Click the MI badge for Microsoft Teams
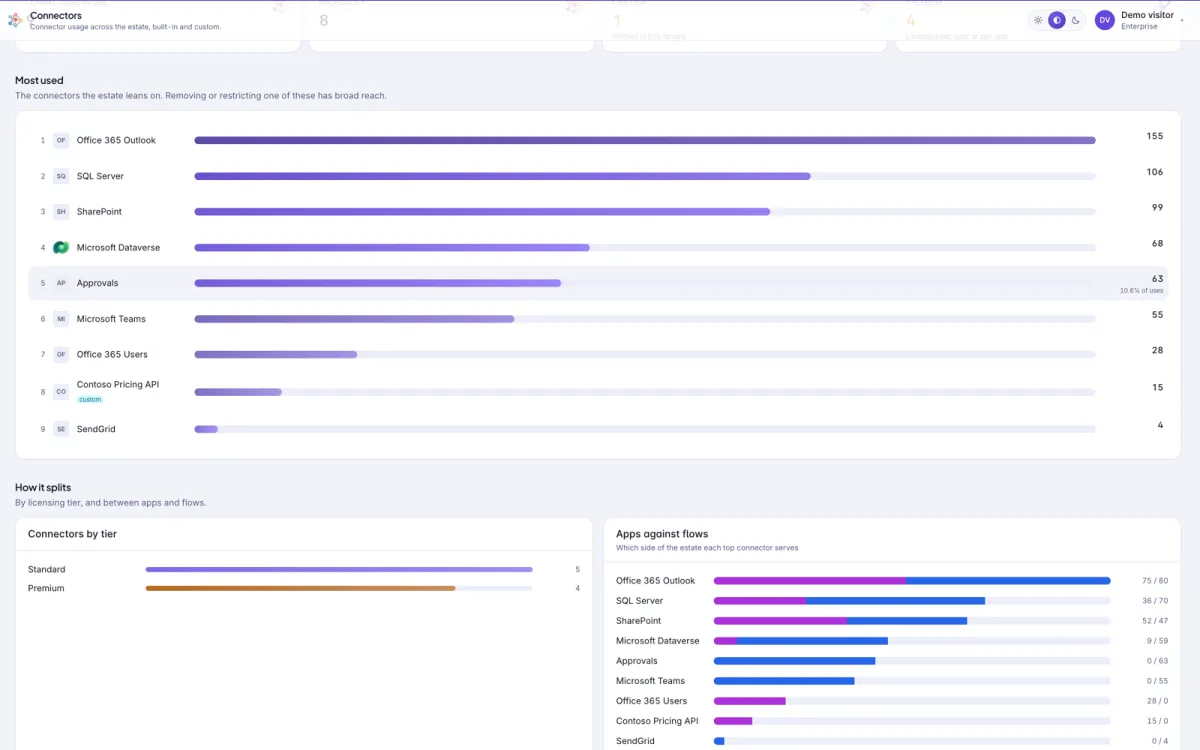Image resolution: width=1200 pixels, height=750 pixels. click(x=61, y=319)
